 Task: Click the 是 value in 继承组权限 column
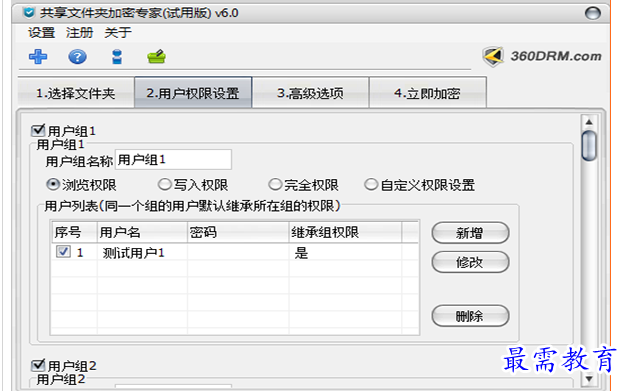[301, 253]
